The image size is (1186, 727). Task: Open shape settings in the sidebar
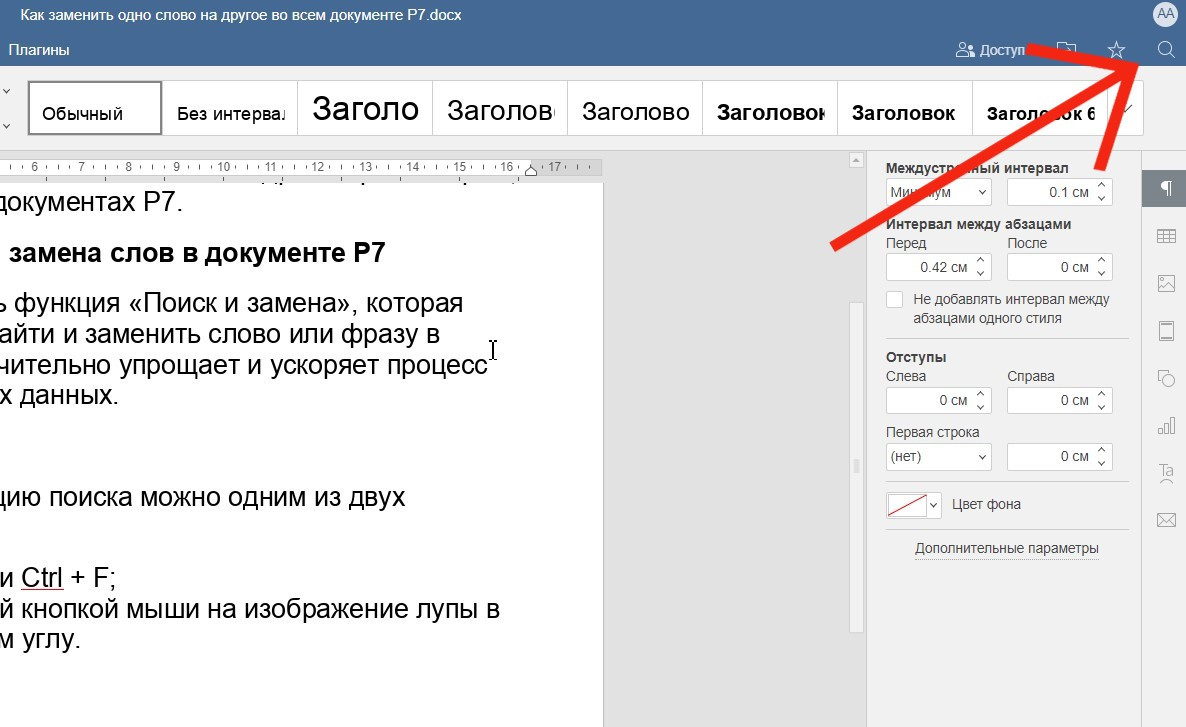pos(1166,379)
